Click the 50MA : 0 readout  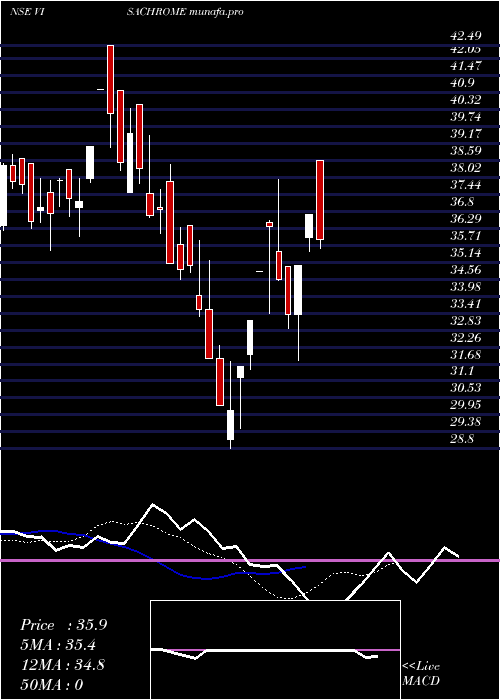(x=52, y=684)
